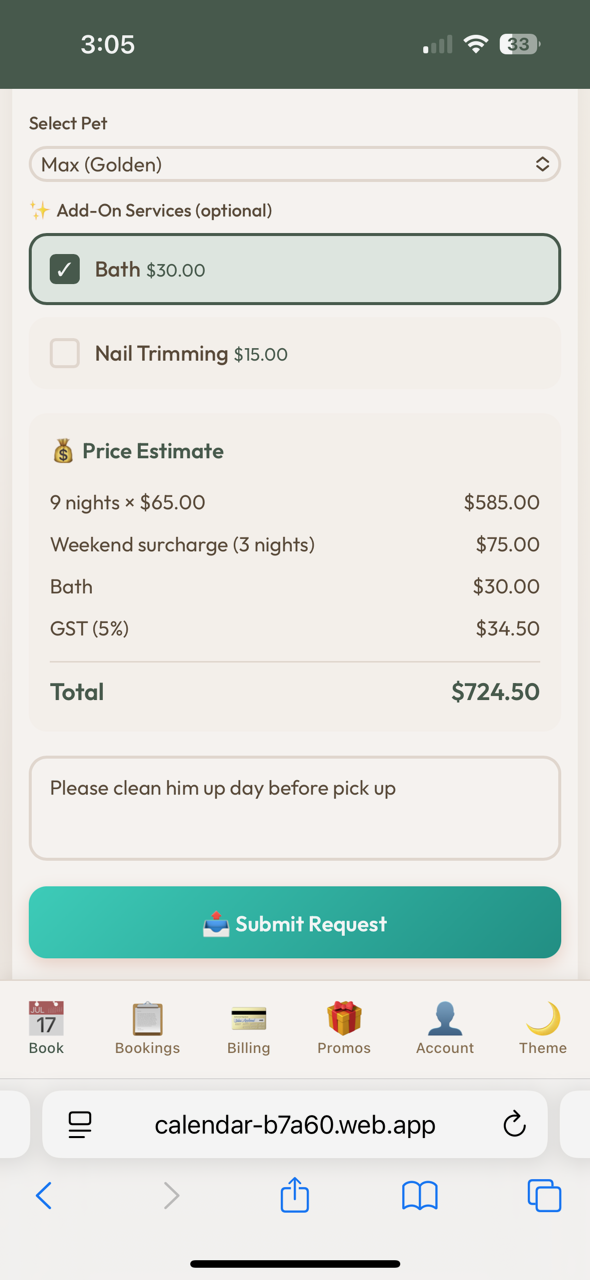Edit the special instructions text box

(294, 807)
